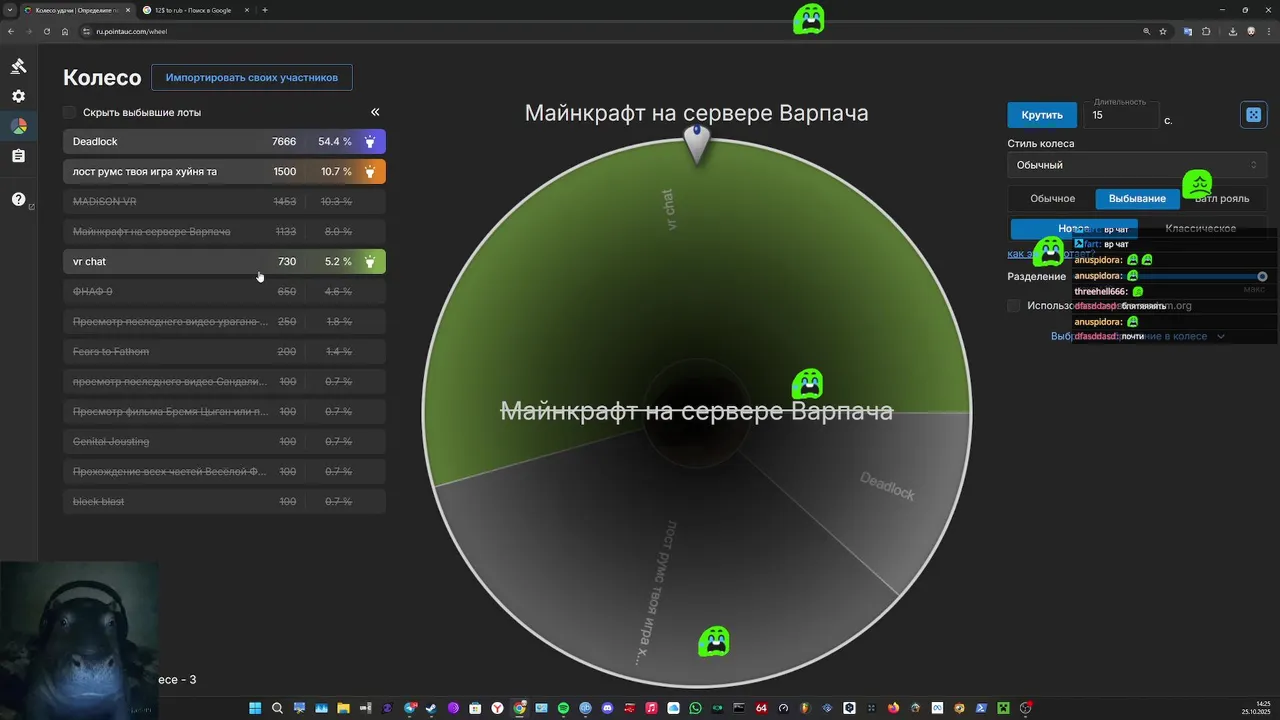Screen dimensions: 1280x720
Task: Open File Explorer from taskbar
Action: click(344, 708)
